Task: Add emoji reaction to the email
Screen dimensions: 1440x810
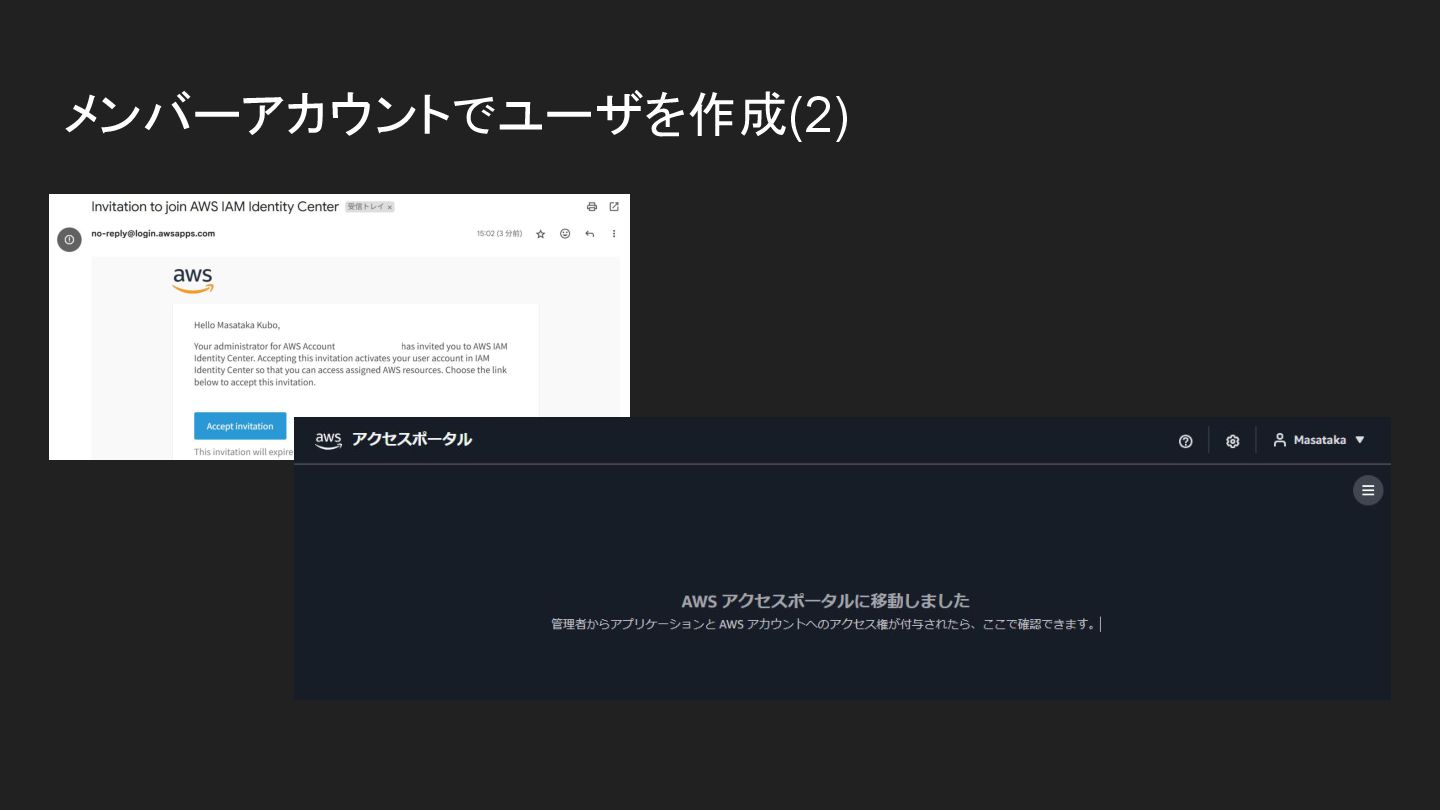Action: tap(565, 234)
